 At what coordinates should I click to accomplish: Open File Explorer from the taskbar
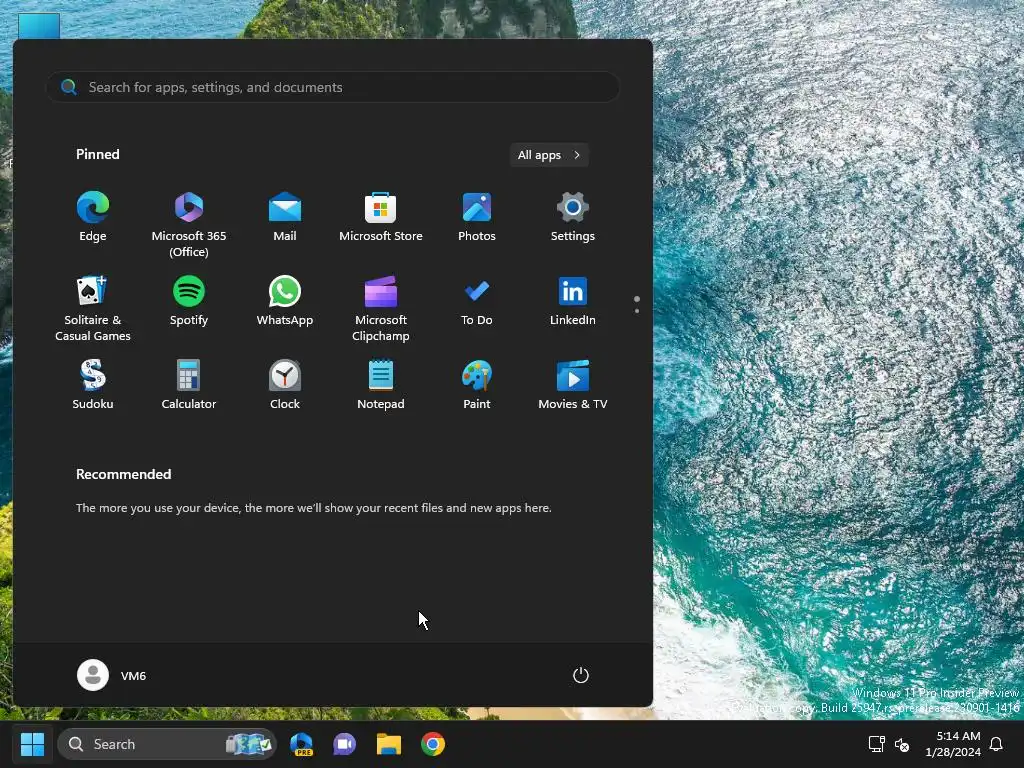(x=389, y=744)
